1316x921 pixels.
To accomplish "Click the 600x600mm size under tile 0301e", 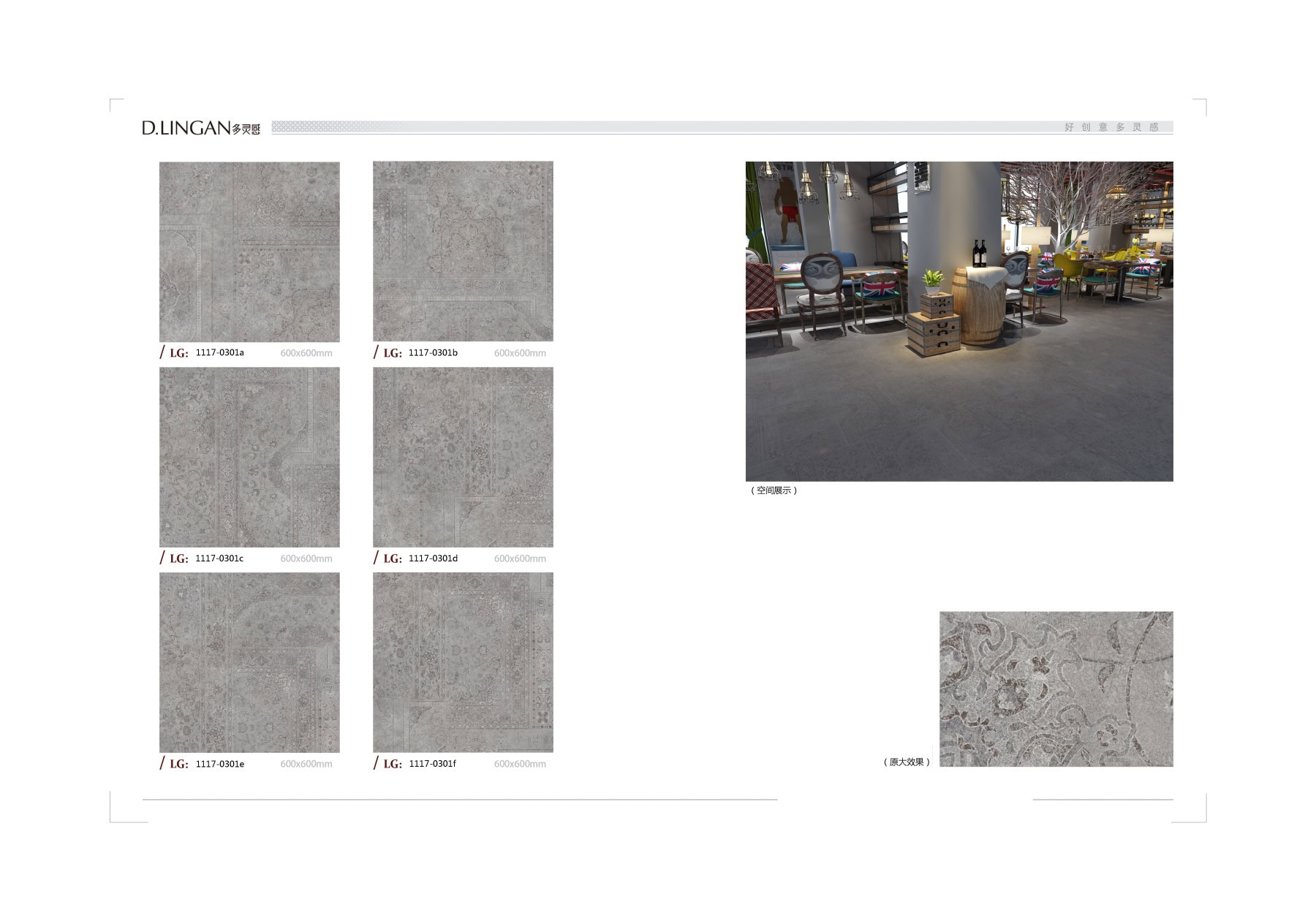I will click(x=306, y=764).
